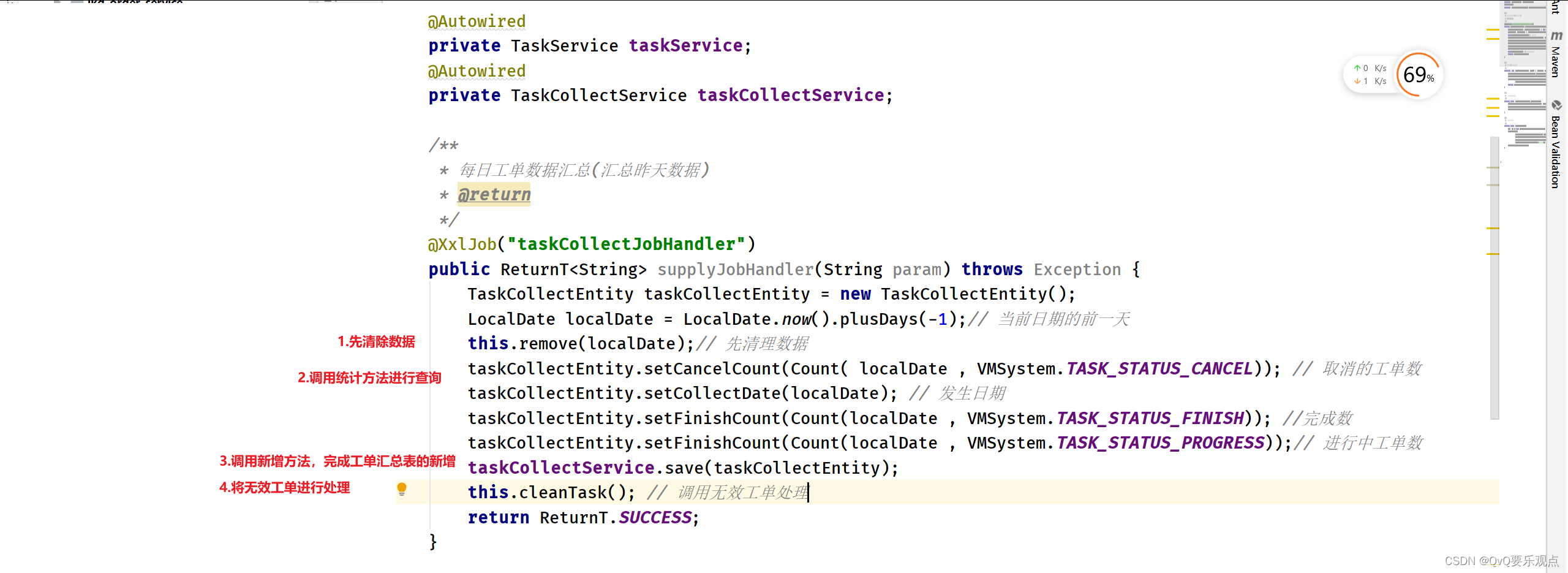The height and width of the screenshot is (573, 1568).
Task: Click the setCancelCount method call
Action: [x=712, y=369]
